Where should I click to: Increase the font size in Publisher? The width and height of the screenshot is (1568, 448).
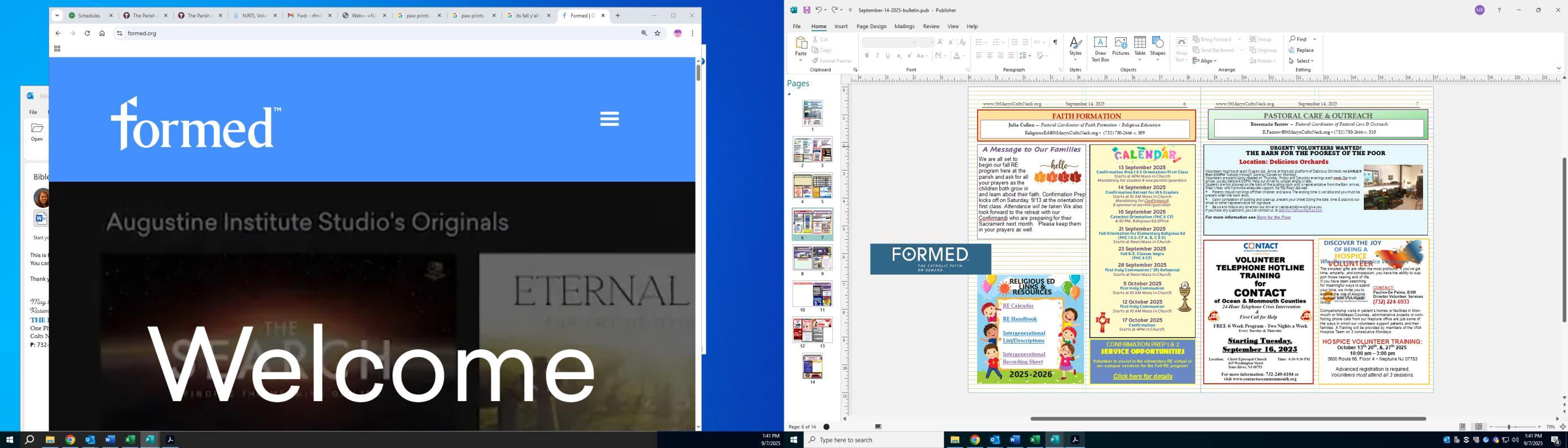tap(941, 43)
